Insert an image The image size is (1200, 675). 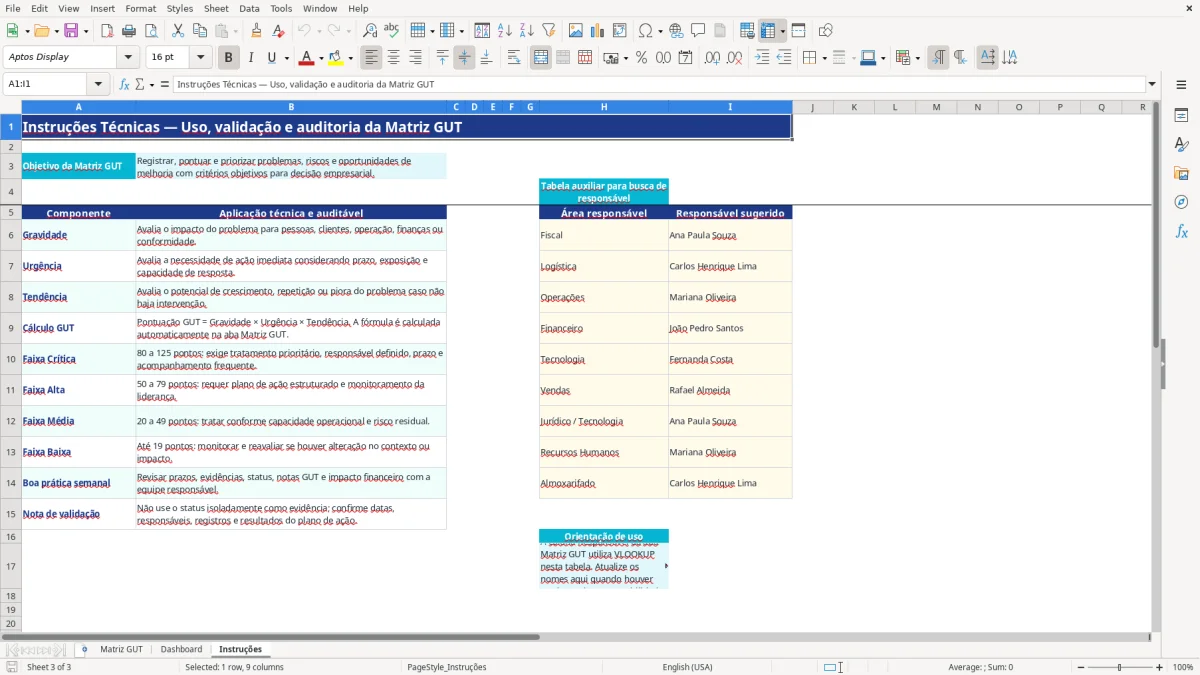[x=576, y=31]
